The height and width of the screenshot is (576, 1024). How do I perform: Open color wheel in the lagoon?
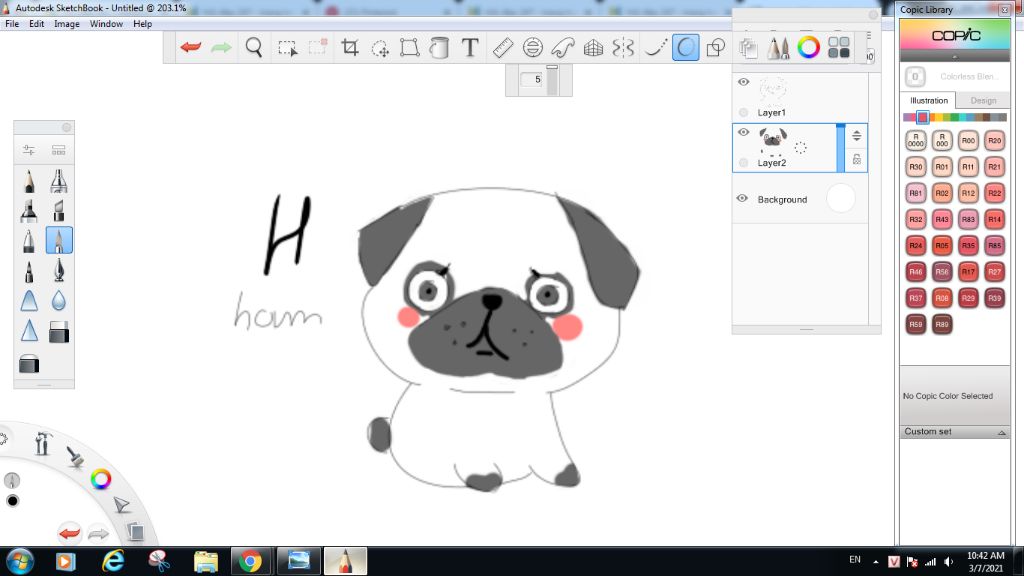[x=101, y=479]
